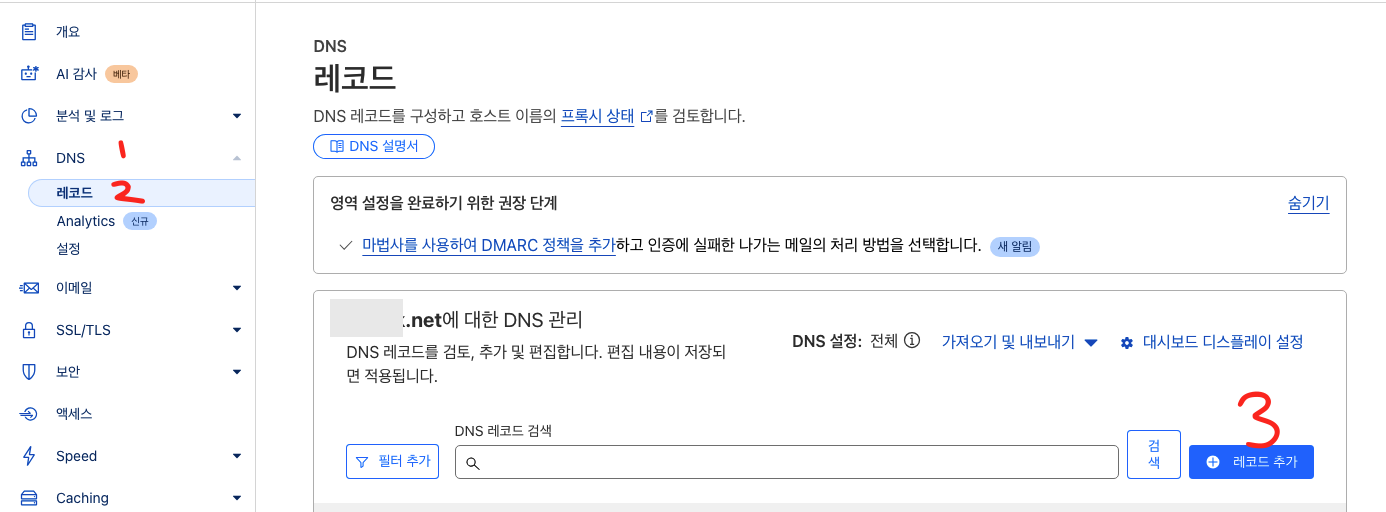Click the DNS 설정 info circle icon
Image resolution: width=1386 pixels, height=512 pixels.
pos(912,341)
